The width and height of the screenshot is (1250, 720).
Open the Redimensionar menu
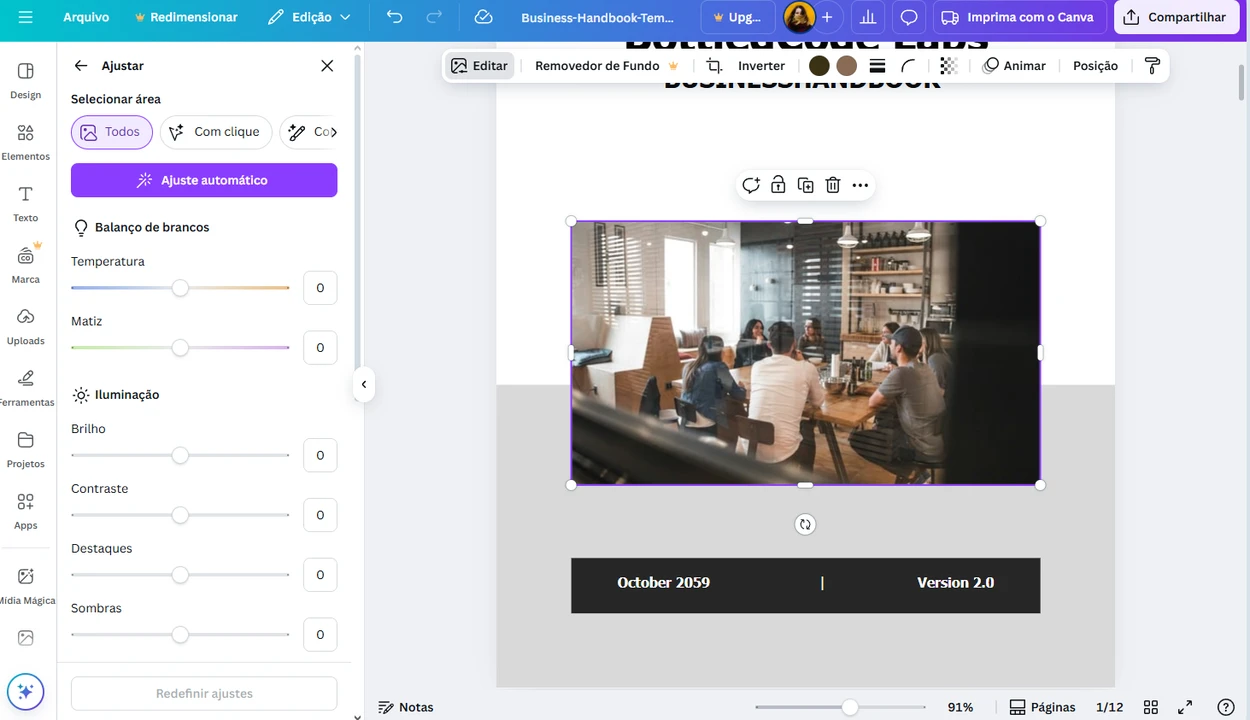(186, 17)
